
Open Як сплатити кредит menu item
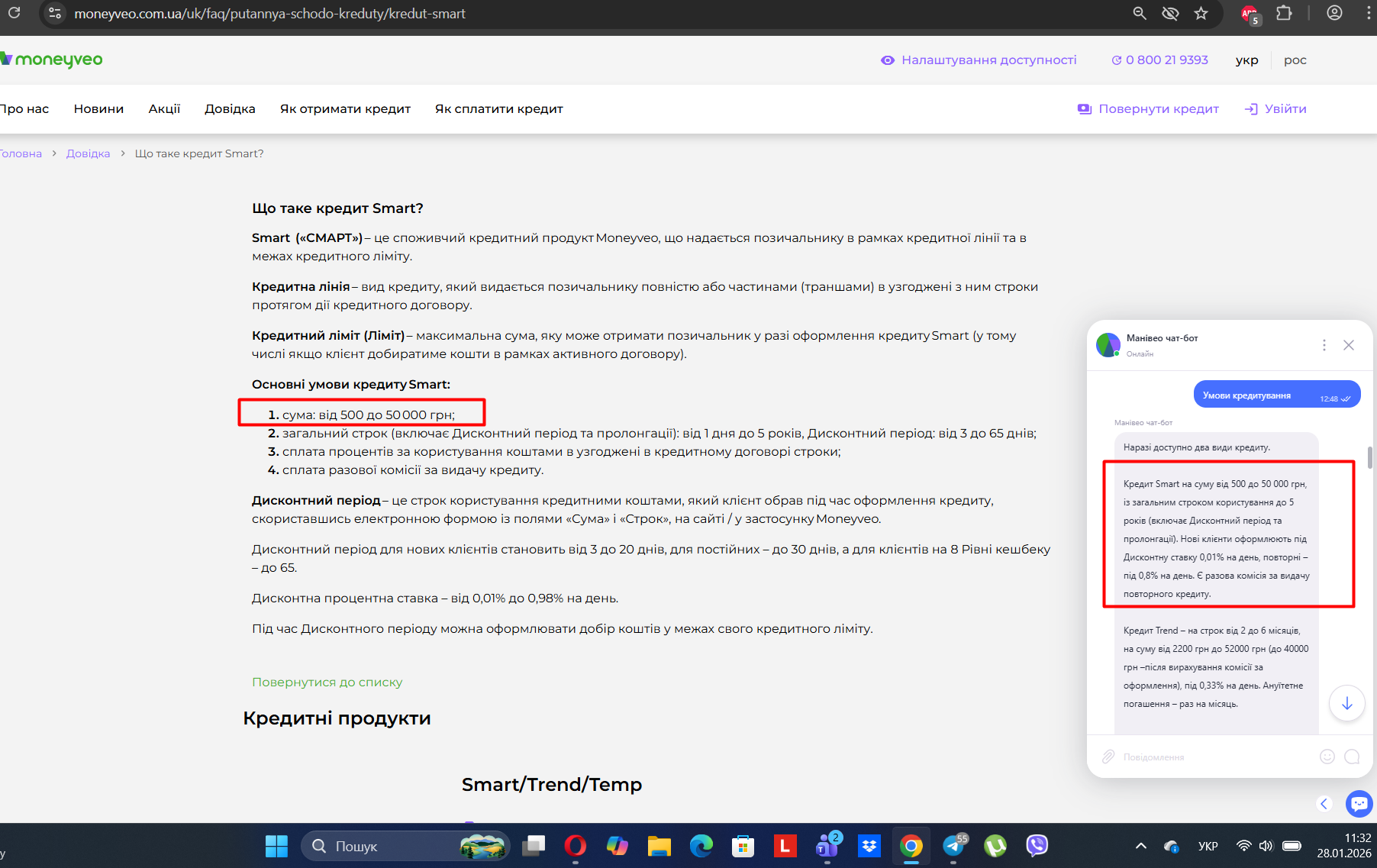click(x=499, y=108)
